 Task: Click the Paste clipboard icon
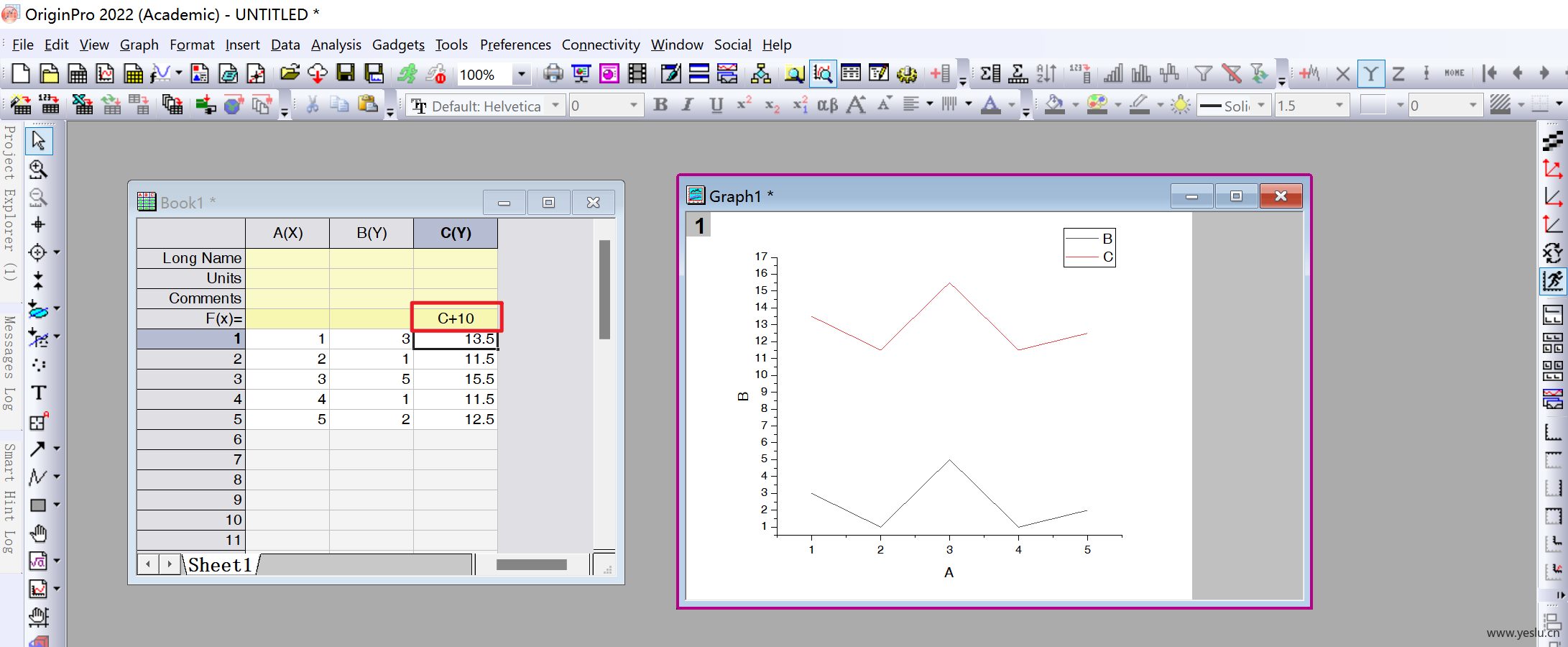(368, 106)
